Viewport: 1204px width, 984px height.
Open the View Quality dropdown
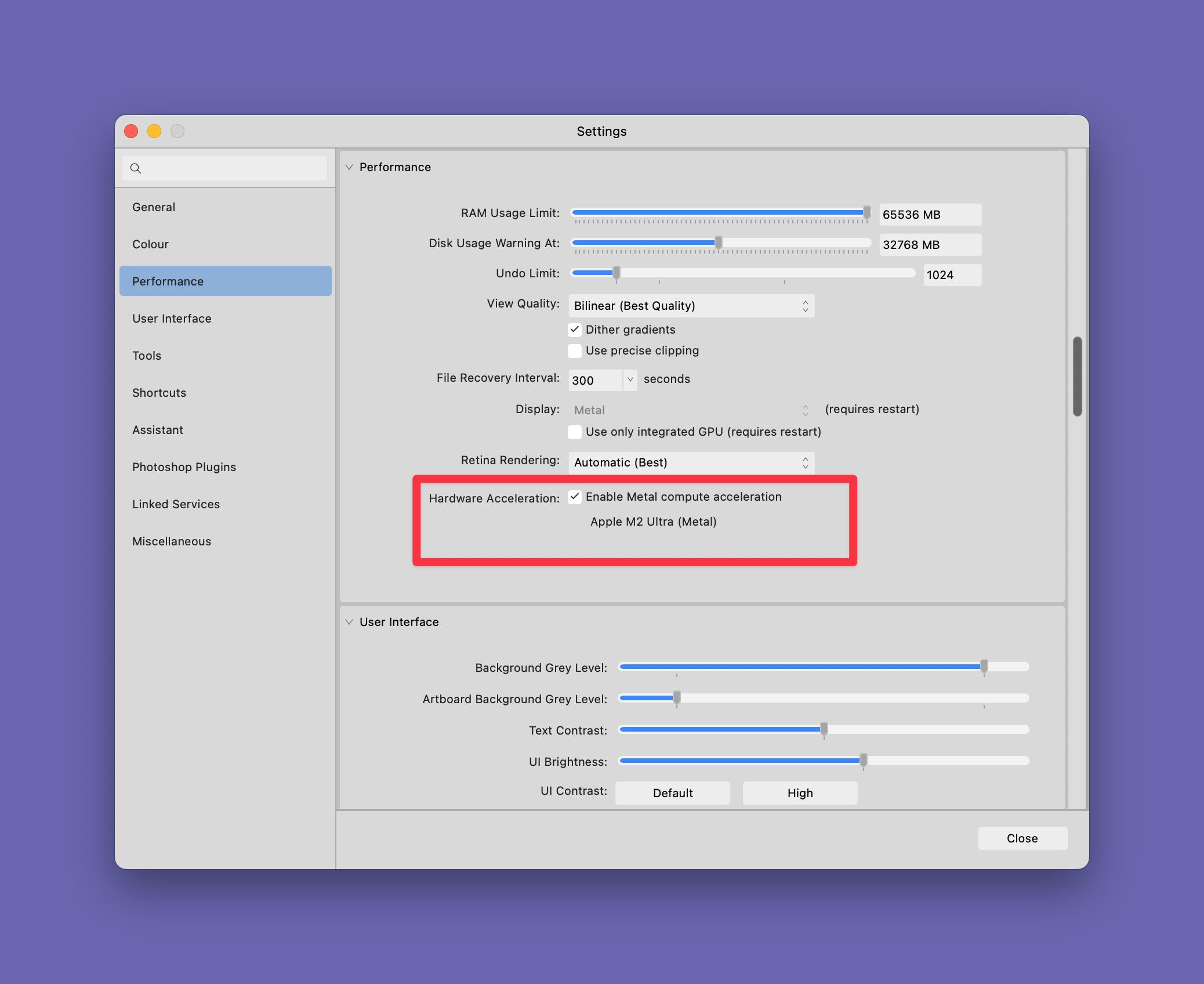[691, 306]
